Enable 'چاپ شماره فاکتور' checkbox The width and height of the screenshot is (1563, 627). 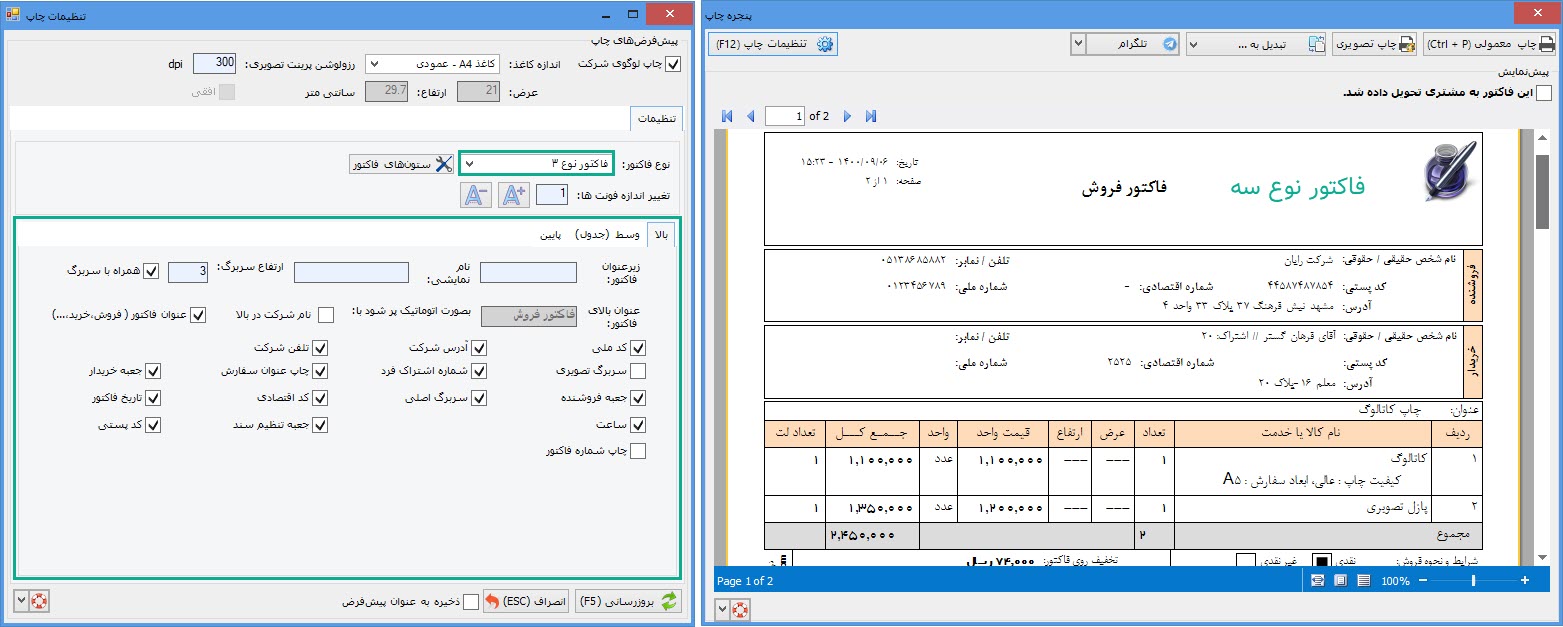pyautogui.click(x=637, y=451)
